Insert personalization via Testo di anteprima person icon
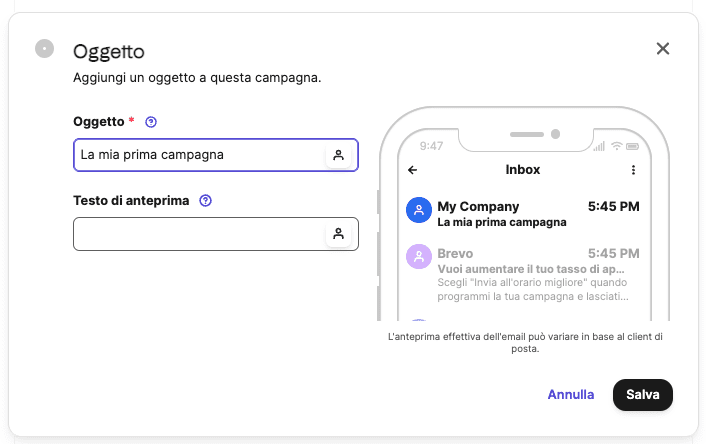Image resolution: width=706 pixels, height=444 pixels. point(338,234)
